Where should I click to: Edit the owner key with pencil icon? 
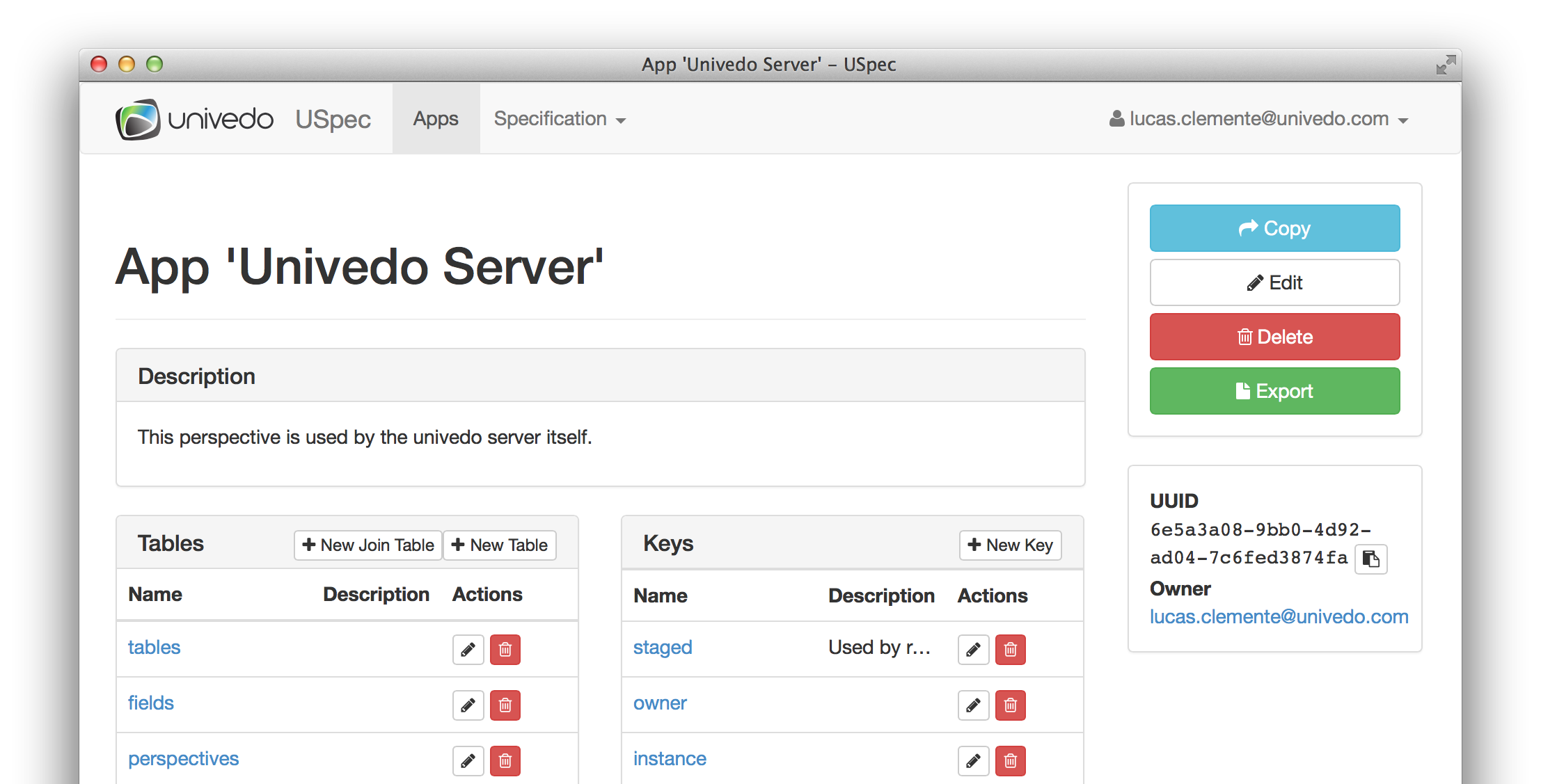point(973,705)
